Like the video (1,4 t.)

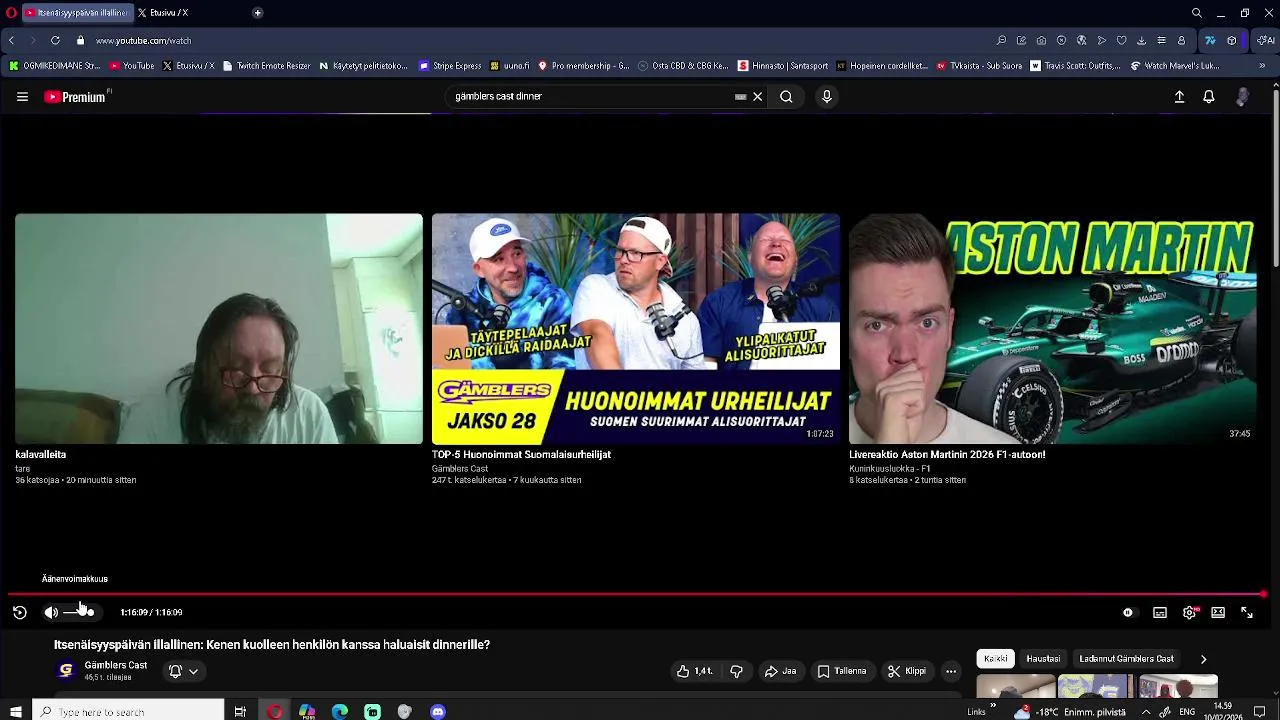point(694,671)
